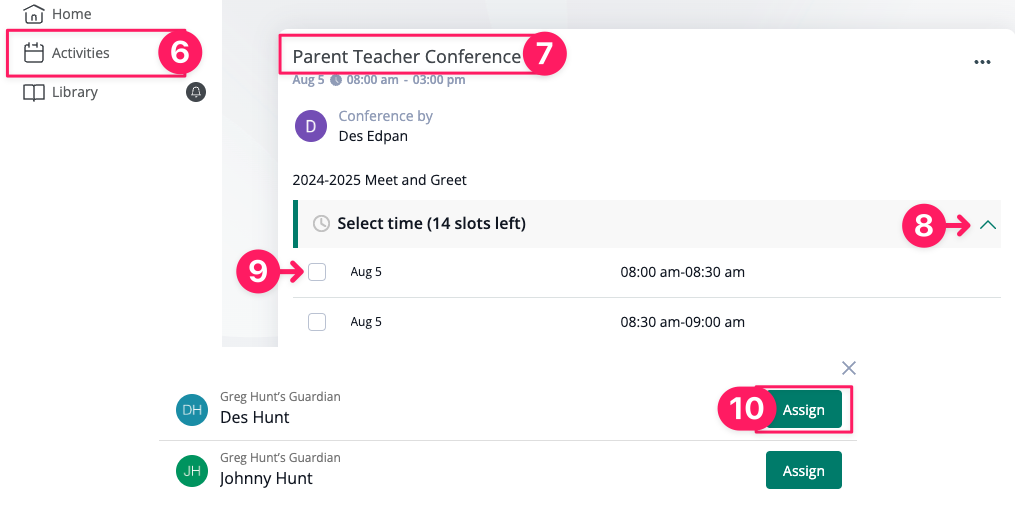
Task: Check the 08:30 am-09:00 am slot checkbox
Action: (317, 322)
